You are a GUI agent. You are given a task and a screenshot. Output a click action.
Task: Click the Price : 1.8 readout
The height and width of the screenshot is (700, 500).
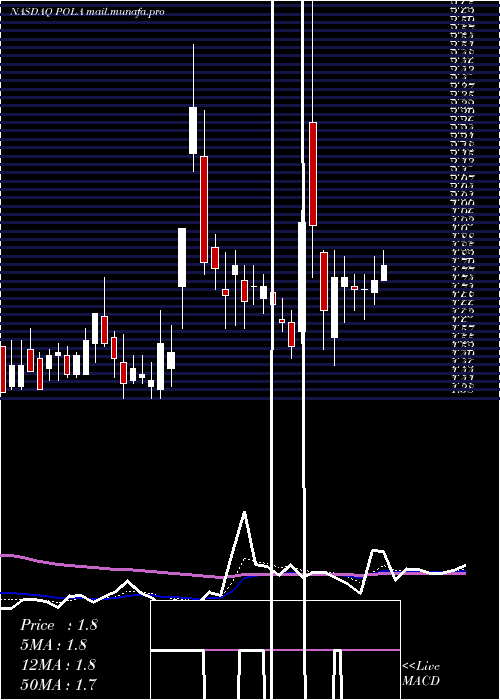(x=58, y=625)
